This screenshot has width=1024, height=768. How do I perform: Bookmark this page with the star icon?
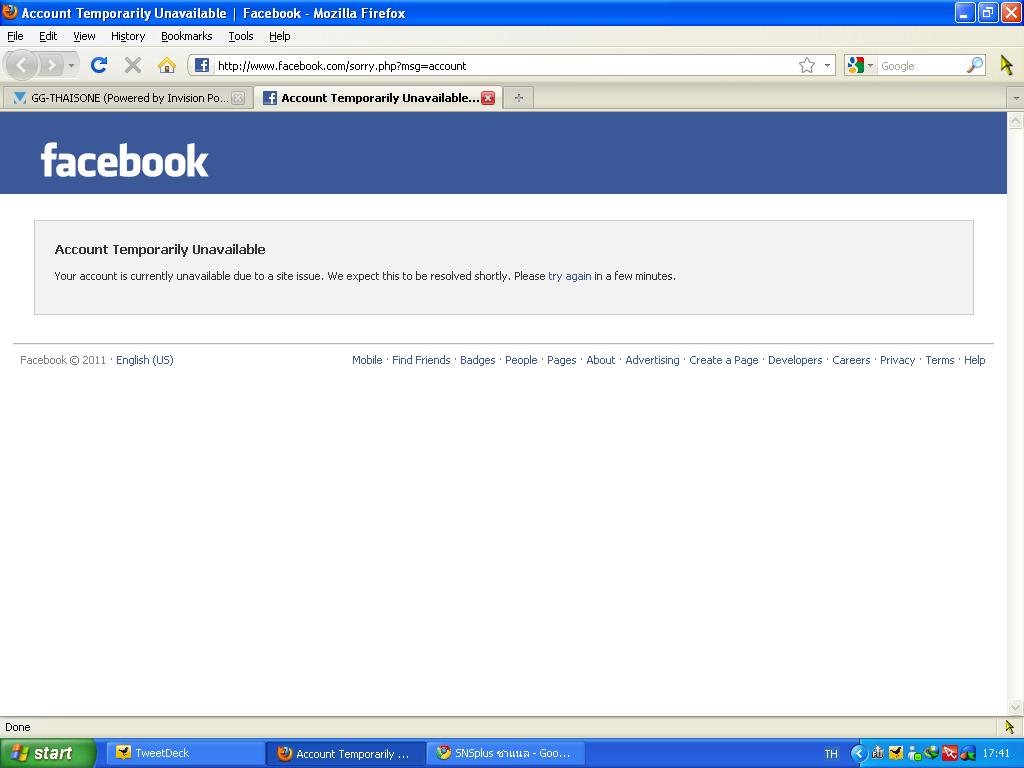pyautogui.click(x=807, y=65)
